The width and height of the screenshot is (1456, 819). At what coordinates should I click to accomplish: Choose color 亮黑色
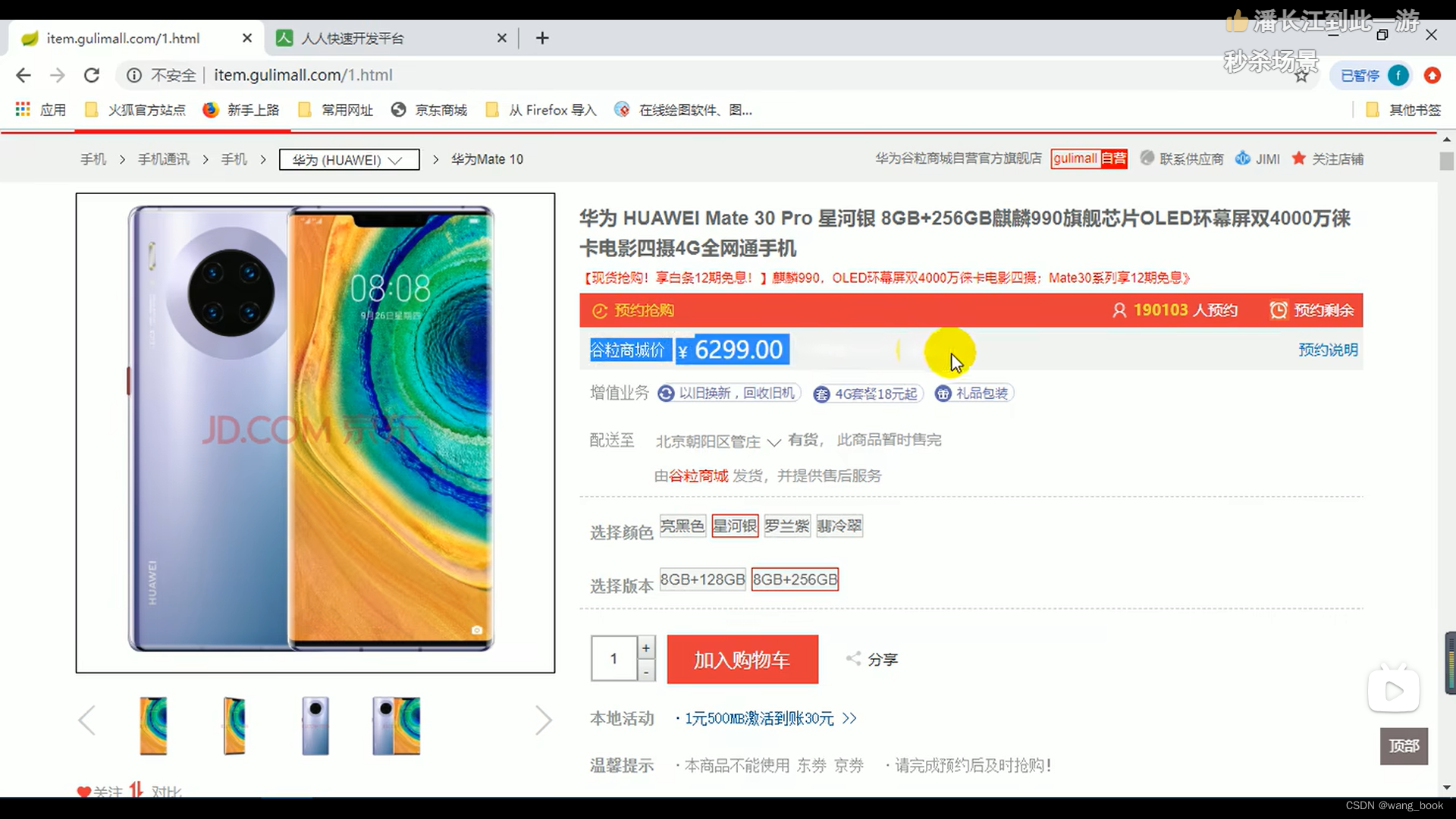coord(682,526)
